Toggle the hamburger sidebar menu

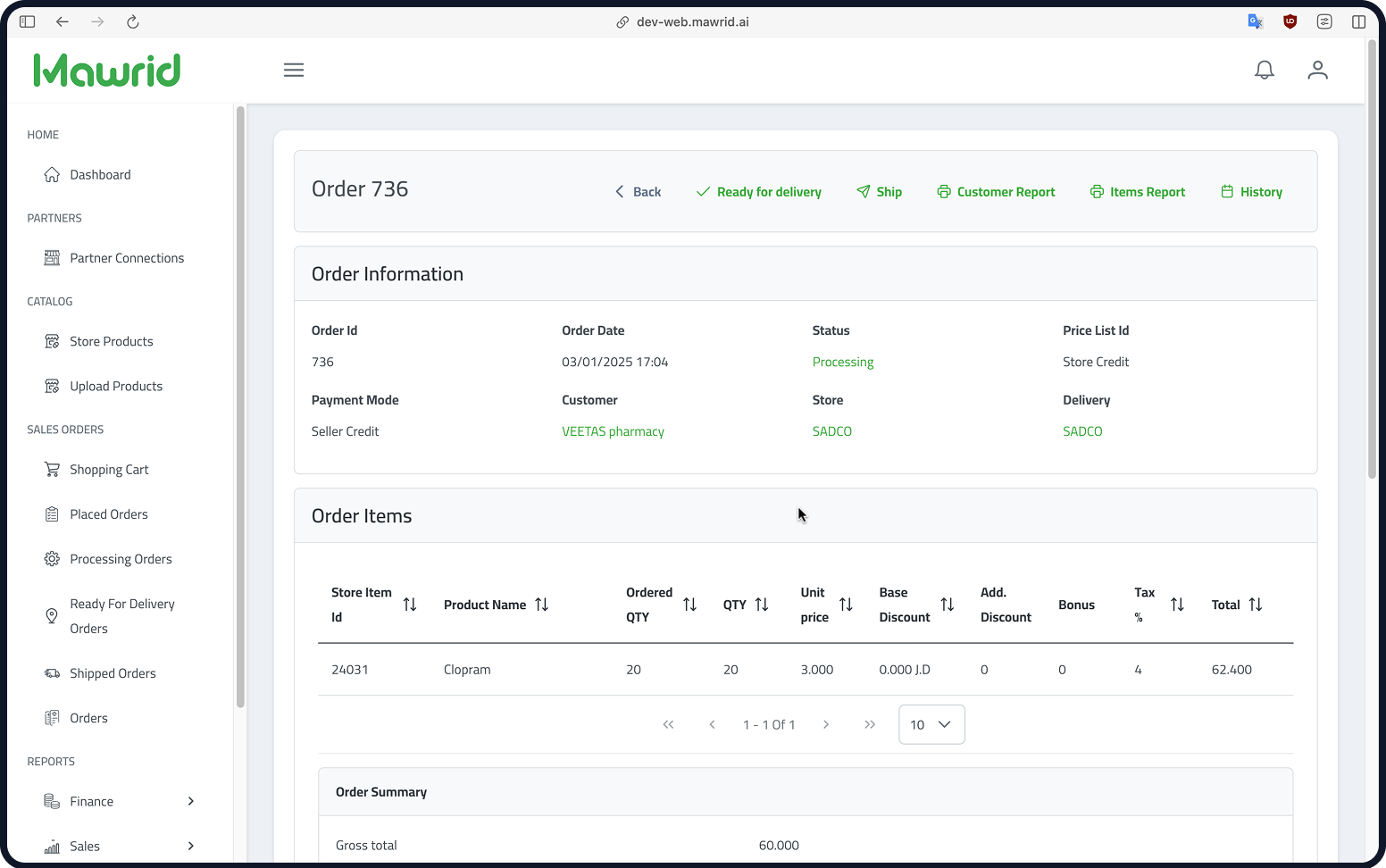tap(294, 70)
